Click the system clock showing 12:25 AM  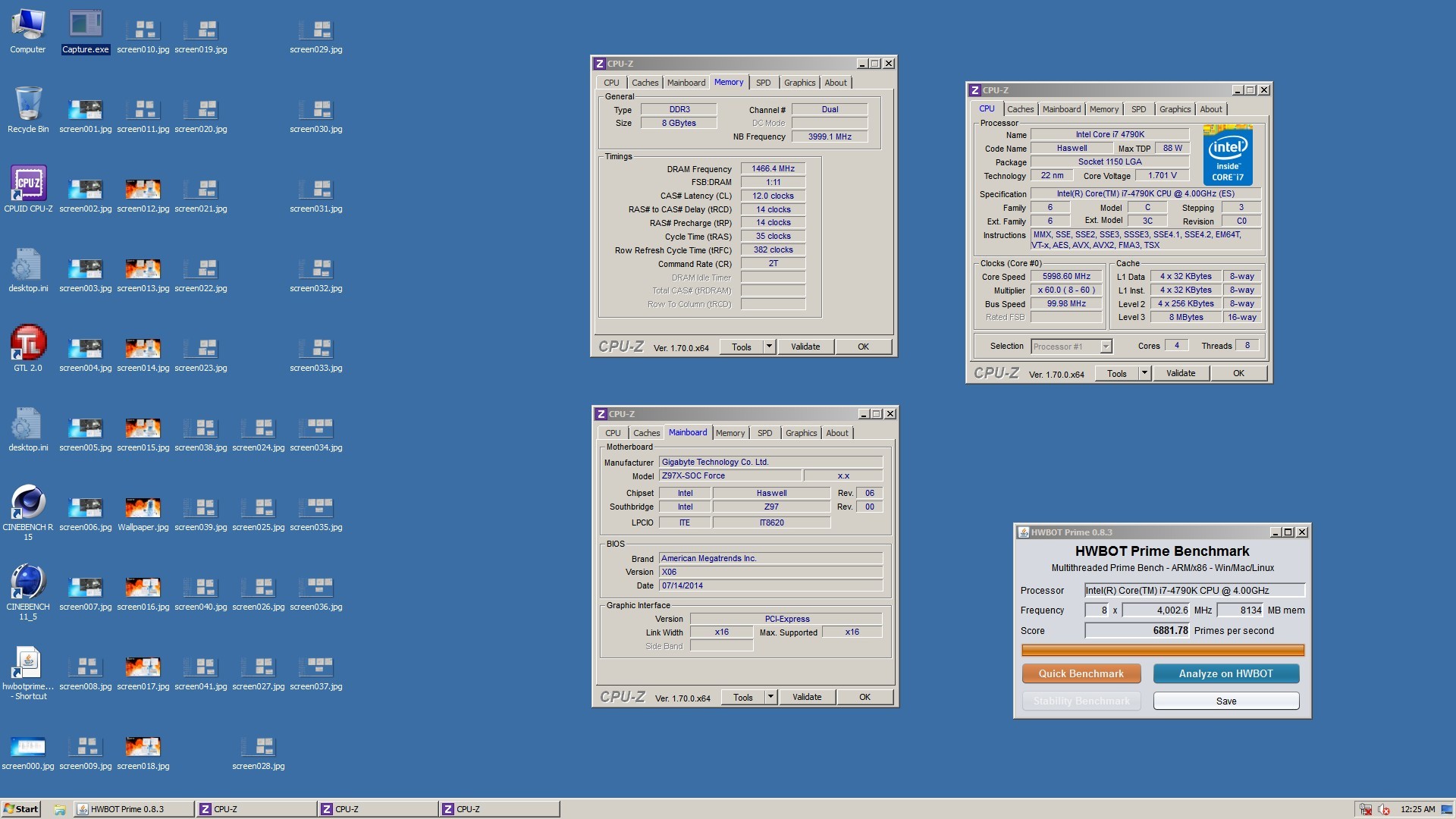coord(1417,809)
